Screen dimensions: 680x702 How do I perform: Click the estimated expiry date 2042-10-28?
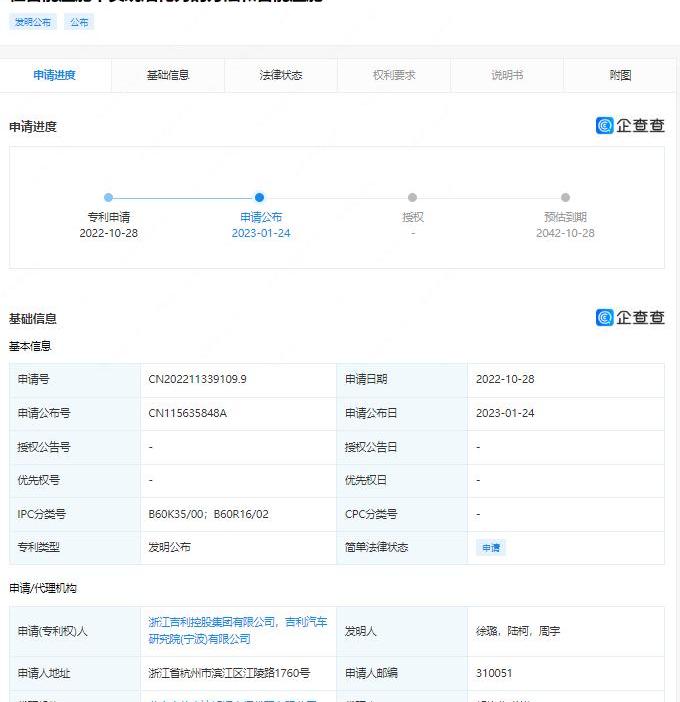565,233
